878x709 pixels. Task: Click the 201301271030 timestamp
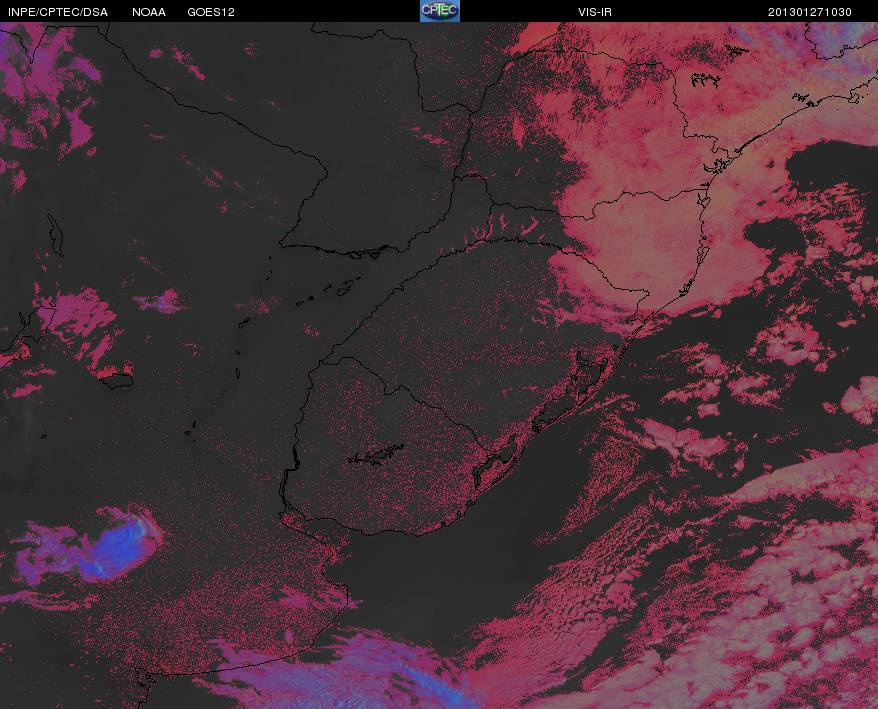(810, 12)
